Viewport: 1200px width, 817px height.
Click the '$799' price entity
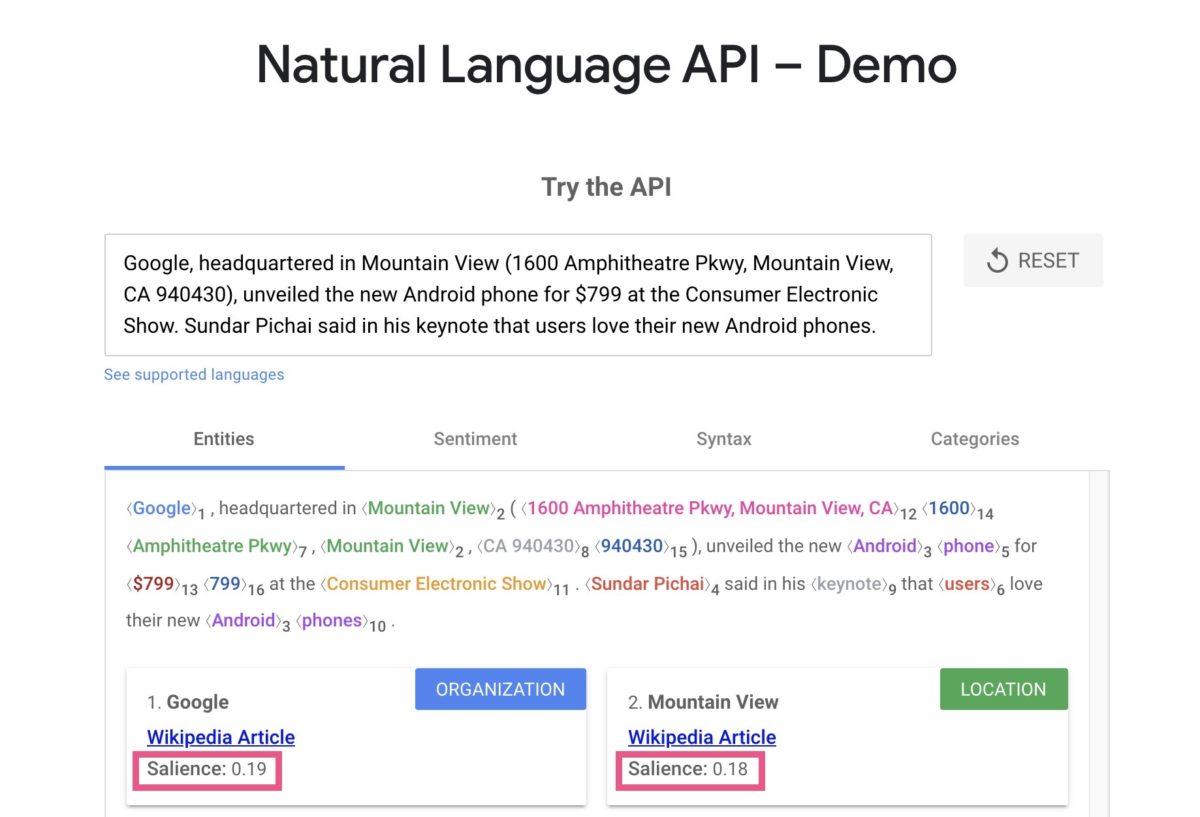tap(151, 584)
